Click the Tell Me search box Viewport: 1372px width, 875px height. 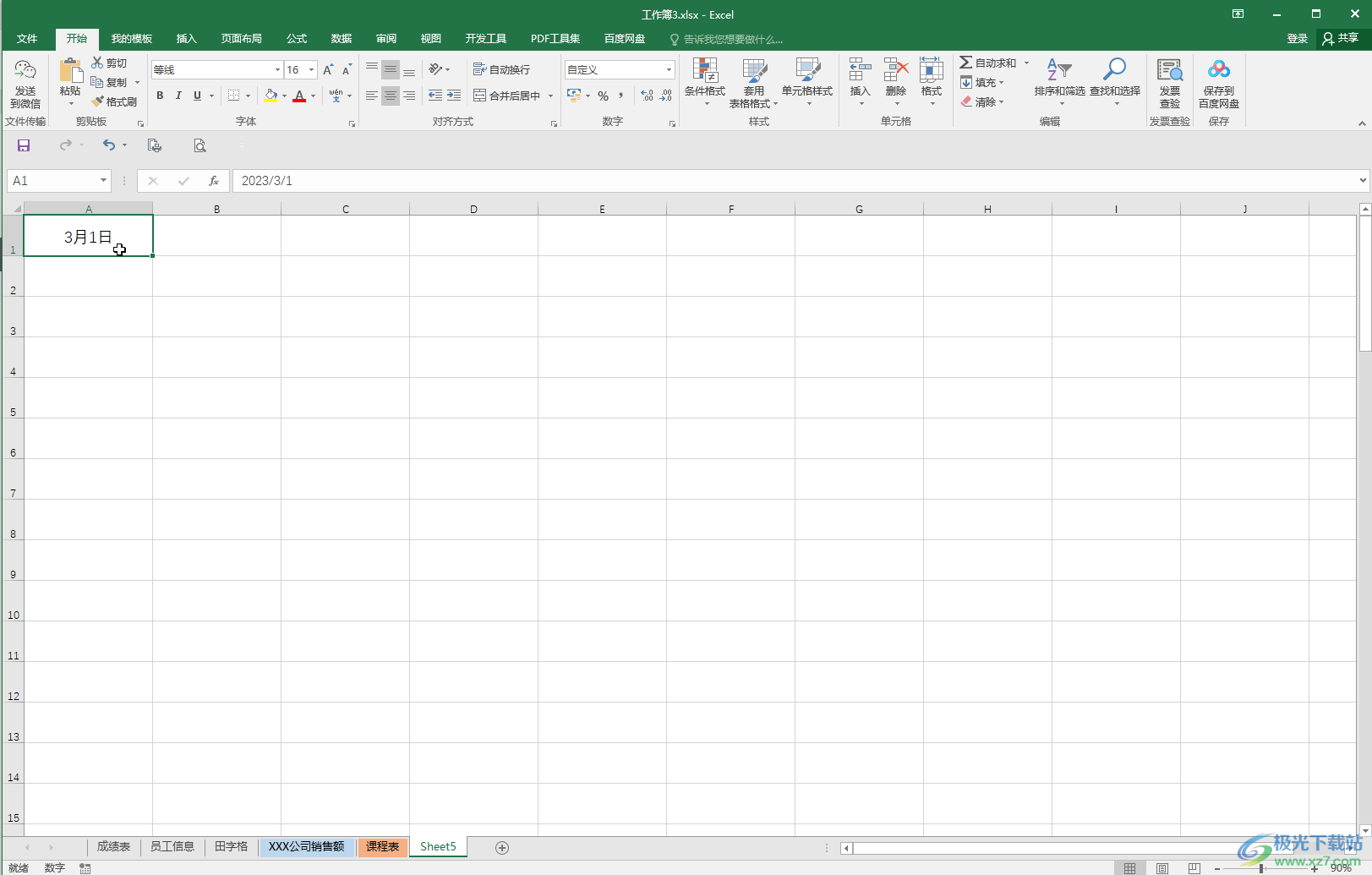pyautogui.click(x=726, y=39)
